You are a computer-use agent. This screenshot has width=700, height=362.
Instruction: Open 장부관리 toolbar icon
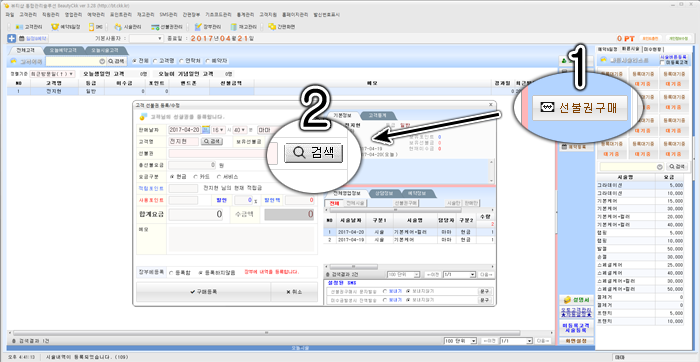[208, 27]
